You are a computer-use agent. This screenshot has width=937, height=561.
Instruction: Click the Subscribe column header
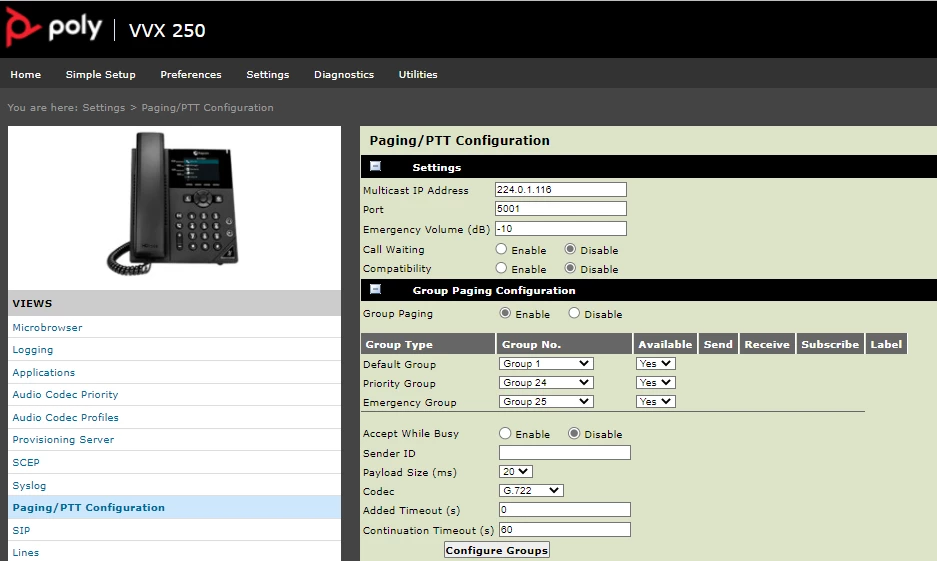[x=830, y=344]
